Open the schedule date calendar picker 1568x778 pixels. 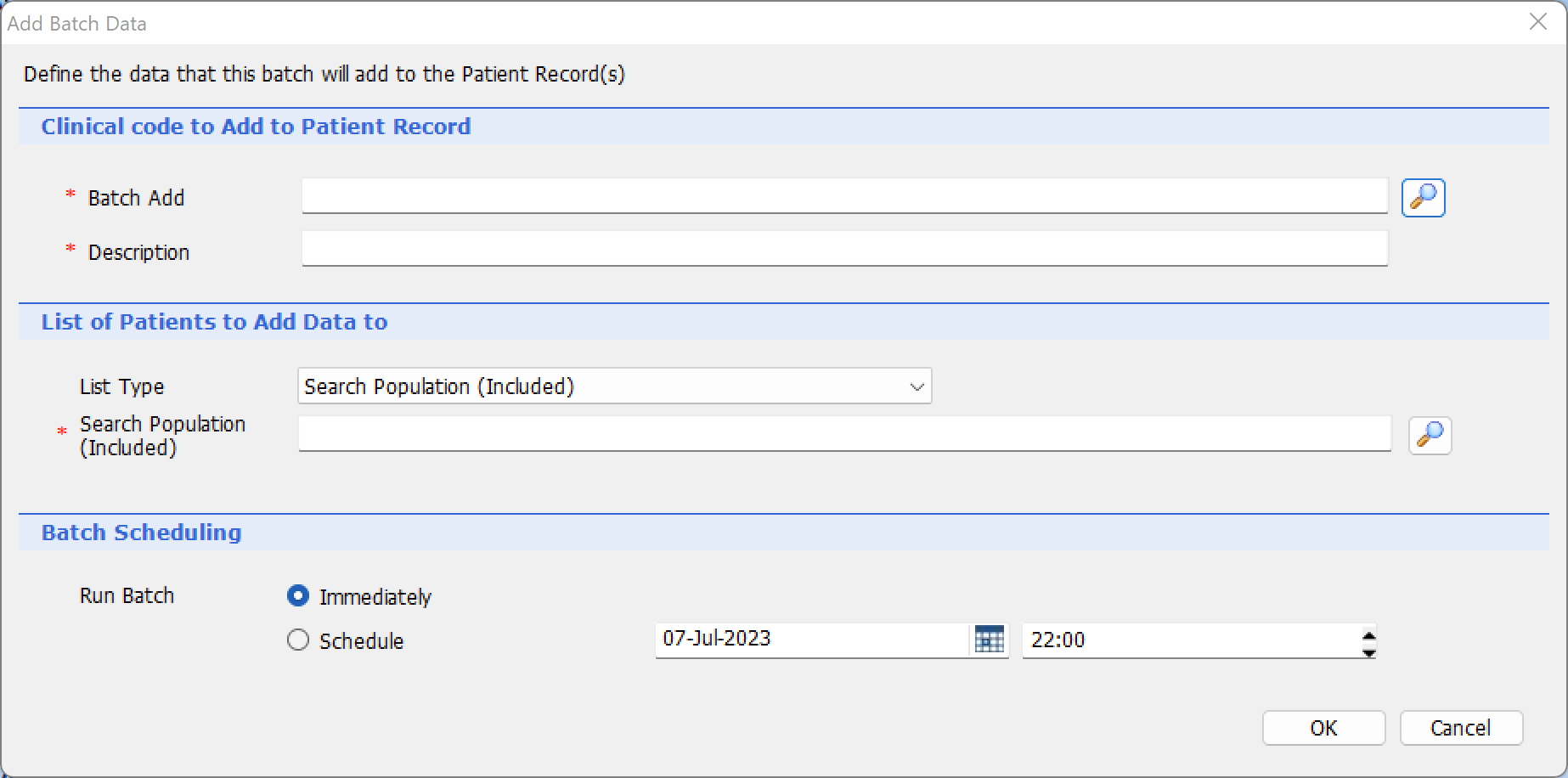pyautogui.click(x=989, y=640)
